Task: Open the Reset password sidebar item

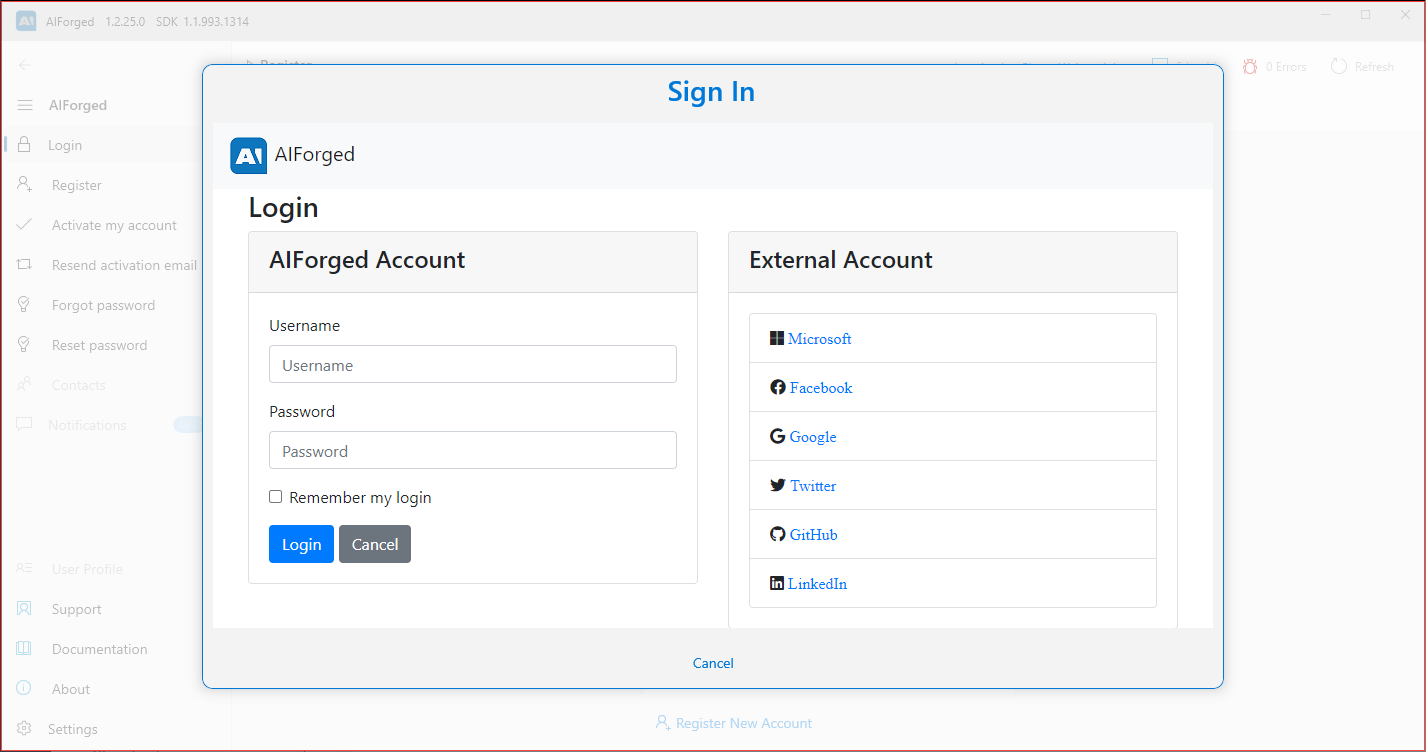Action: point(99,345)
